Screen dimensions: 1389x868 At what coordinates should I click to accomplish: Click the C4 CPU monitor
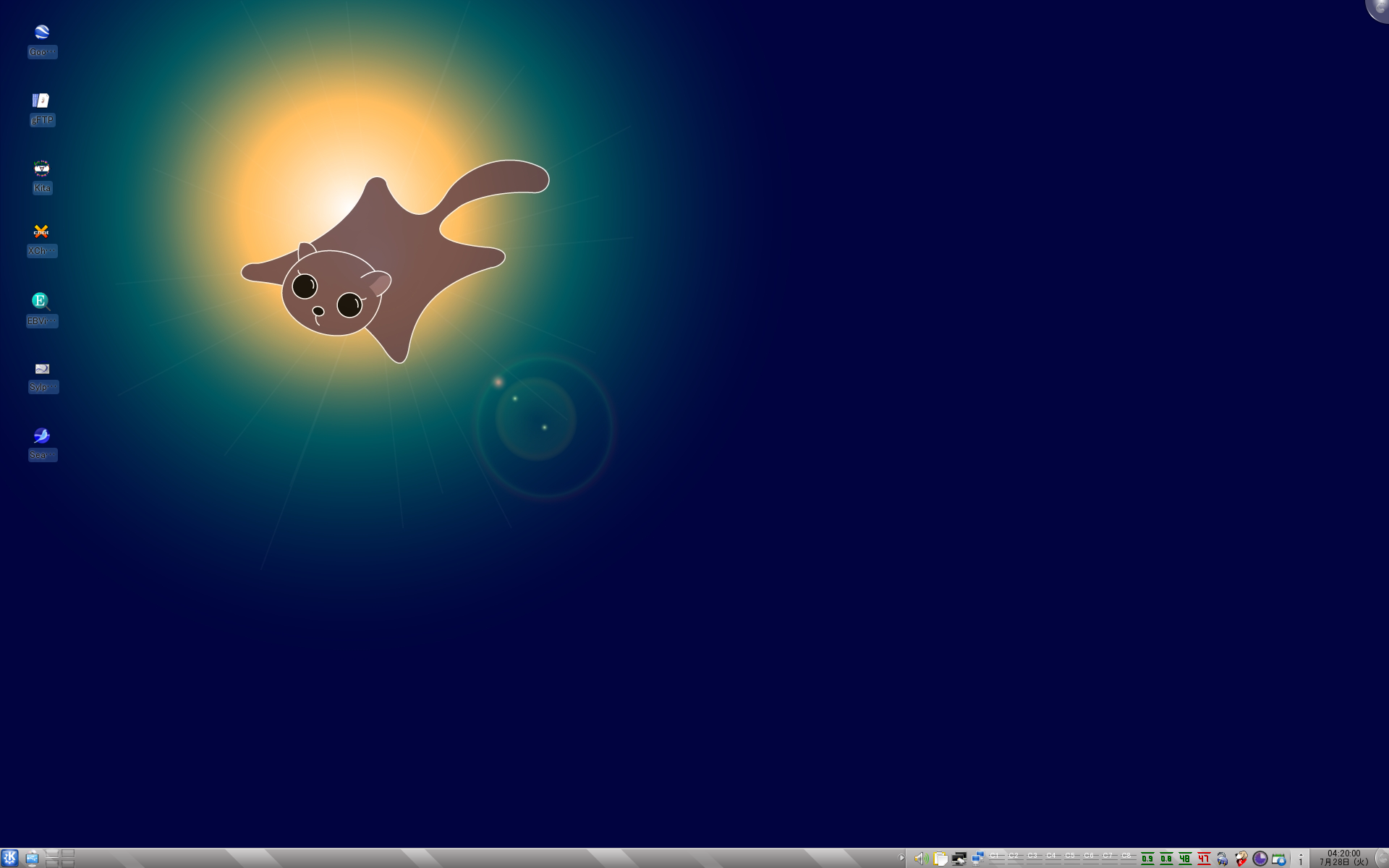[1053, 859]
